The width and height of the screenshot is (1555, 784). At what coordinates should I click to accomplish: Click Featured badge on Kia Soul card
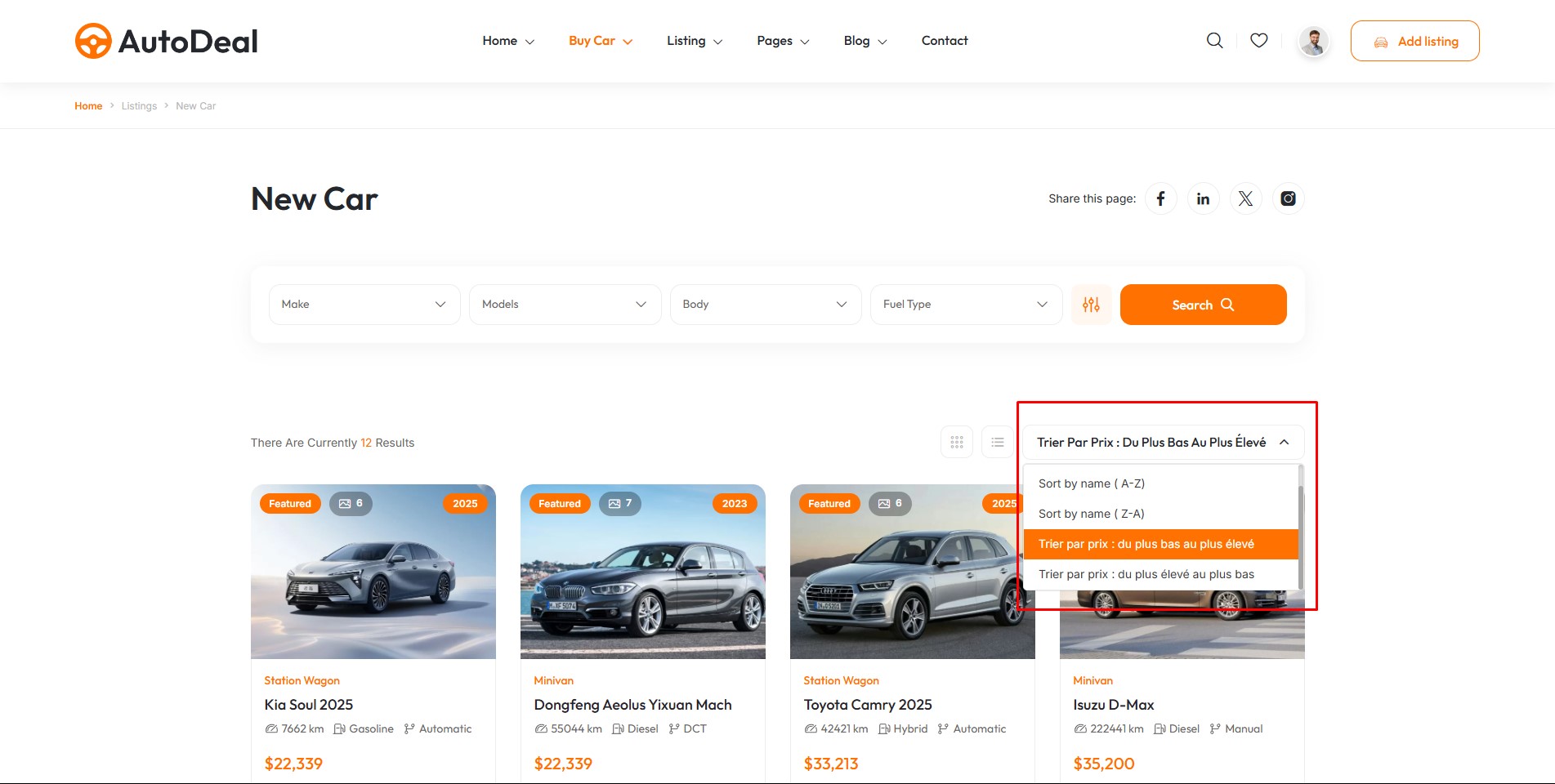(290, 504)
